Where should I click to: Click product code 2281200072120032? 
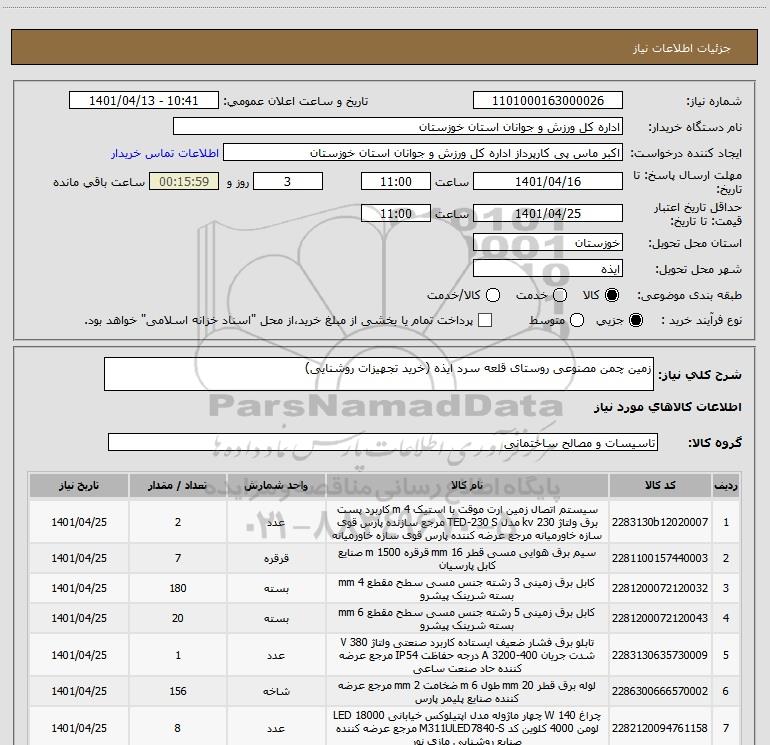[660, 588]
